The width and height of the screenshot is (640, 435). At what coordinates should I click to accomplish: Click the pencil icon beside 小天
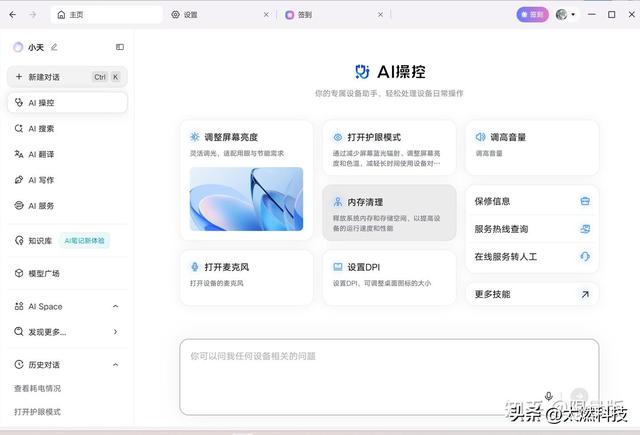coord(55,47)
